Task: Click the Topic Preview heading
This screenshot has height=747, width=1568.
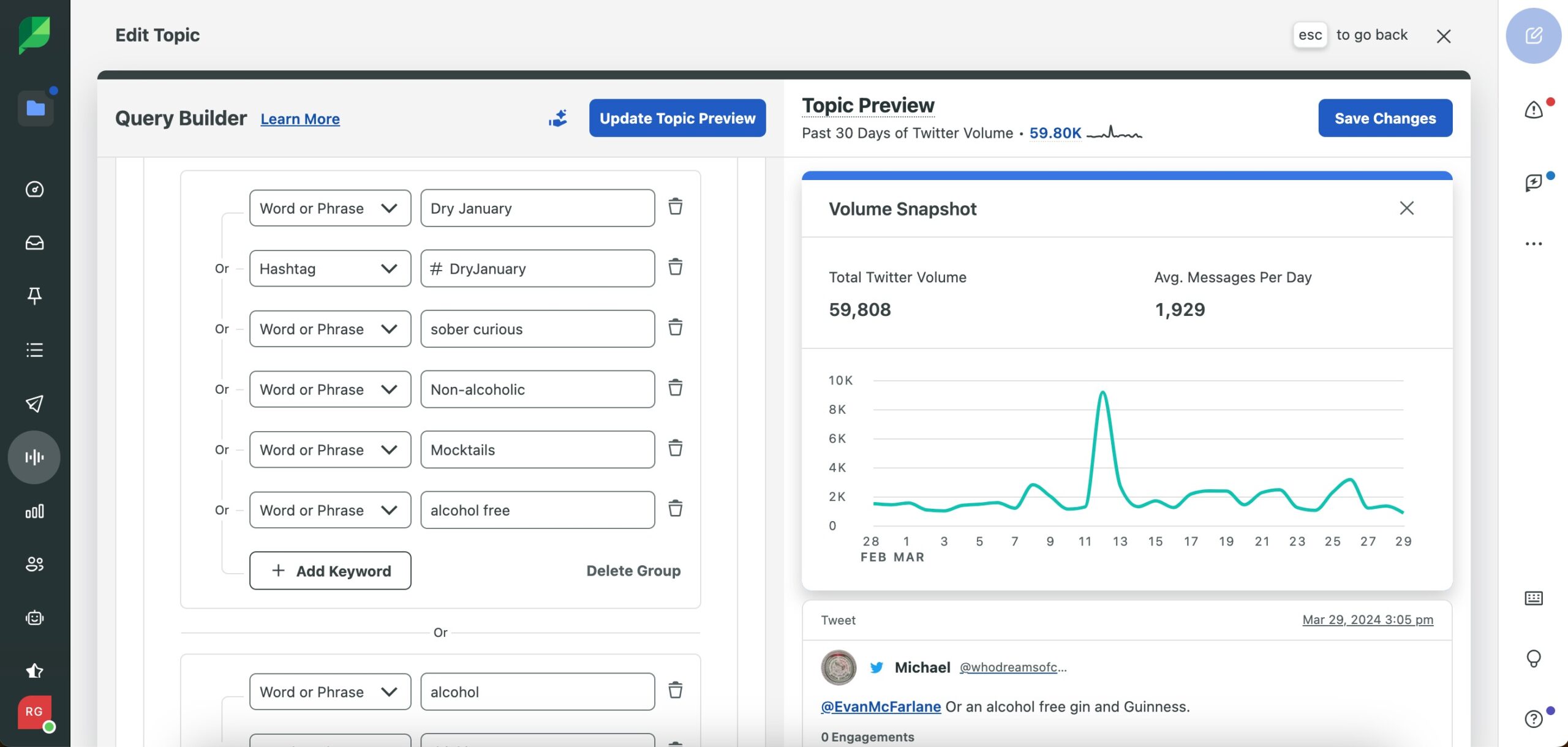Action: pyautogui.click(x=868, y=105)
